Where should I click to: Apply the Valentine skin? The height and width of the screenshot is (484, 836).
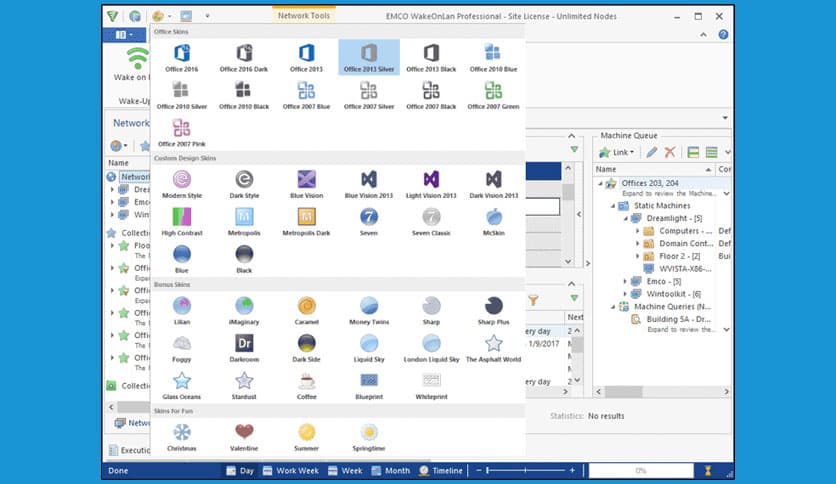point(244,437)
